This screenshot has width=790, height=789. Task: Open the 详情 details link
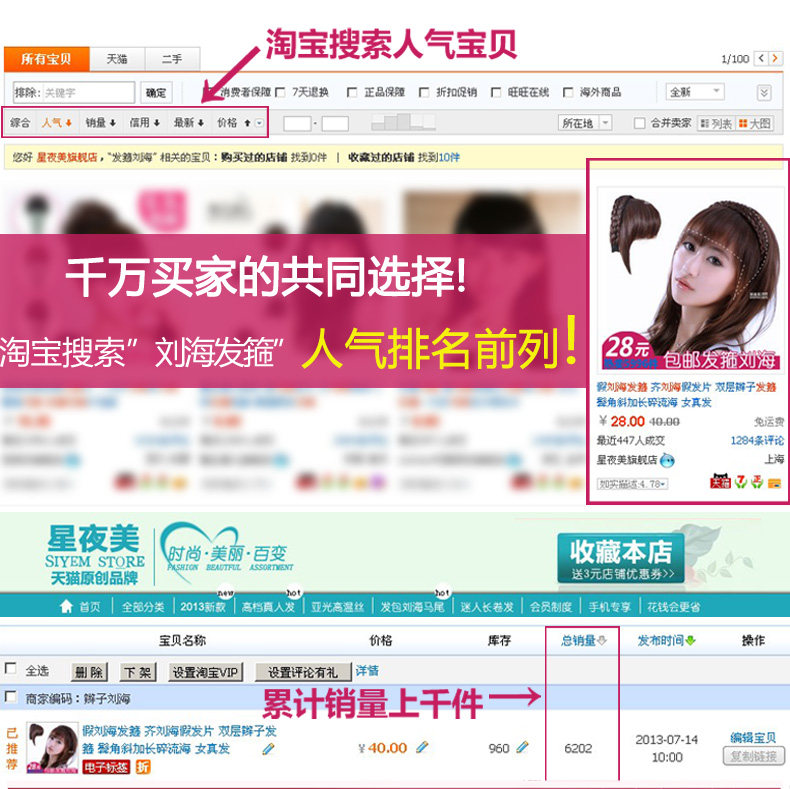click(367, 671)
